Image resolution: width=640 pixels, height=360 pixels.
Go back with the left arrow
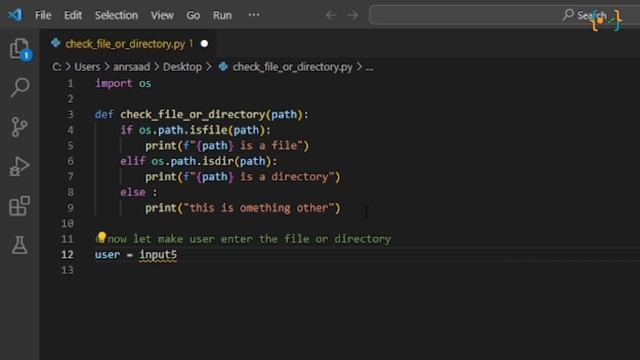point(331,16)
